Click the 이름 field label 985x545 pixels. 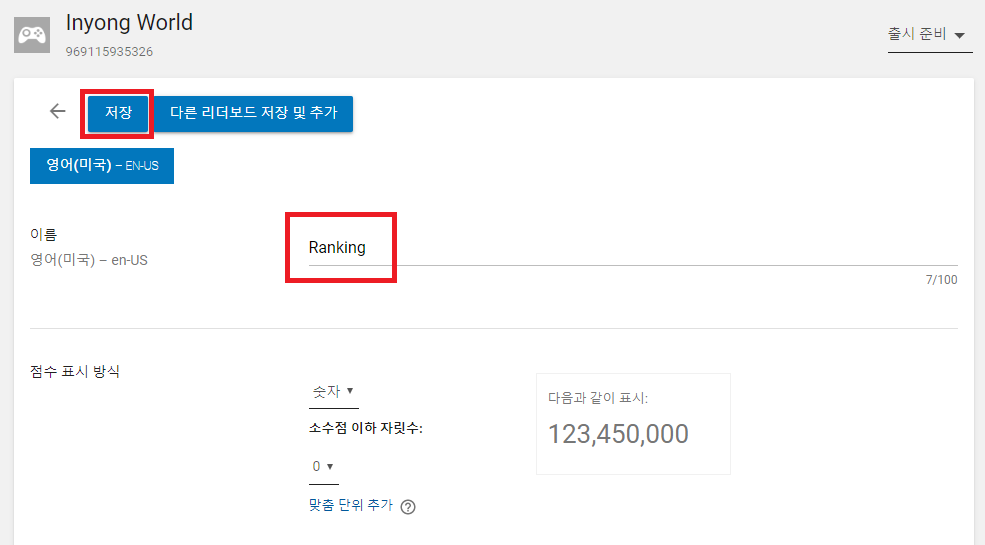click(43, 235)
